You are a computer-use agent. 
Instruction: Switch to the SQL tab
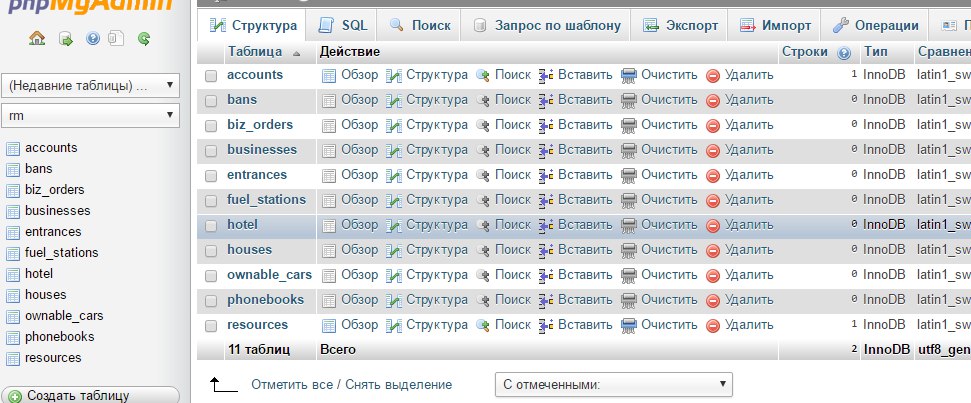point(342,25)
